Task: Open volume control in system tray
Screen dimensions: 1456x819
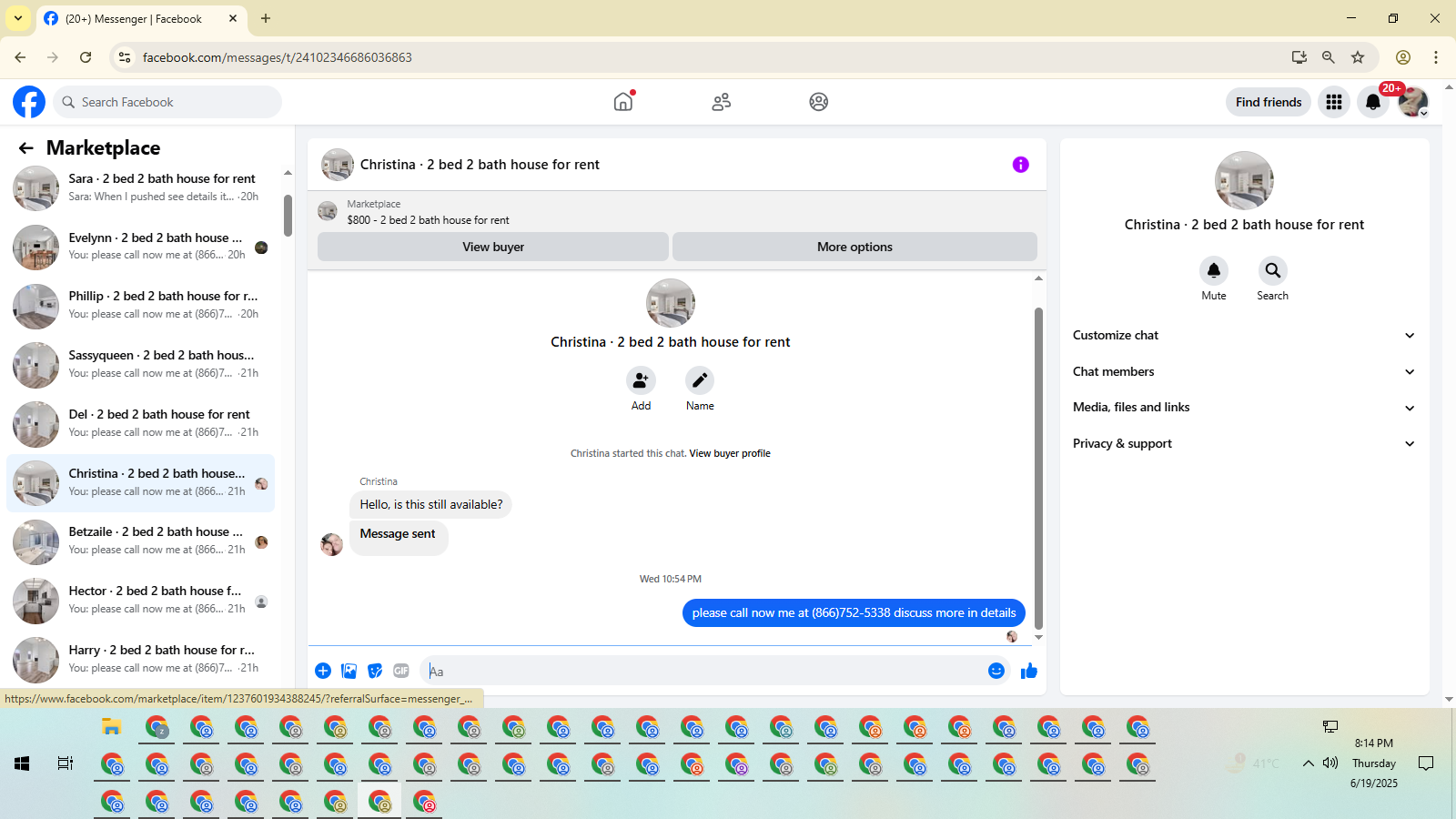Action: click(x=1330, y=763)
